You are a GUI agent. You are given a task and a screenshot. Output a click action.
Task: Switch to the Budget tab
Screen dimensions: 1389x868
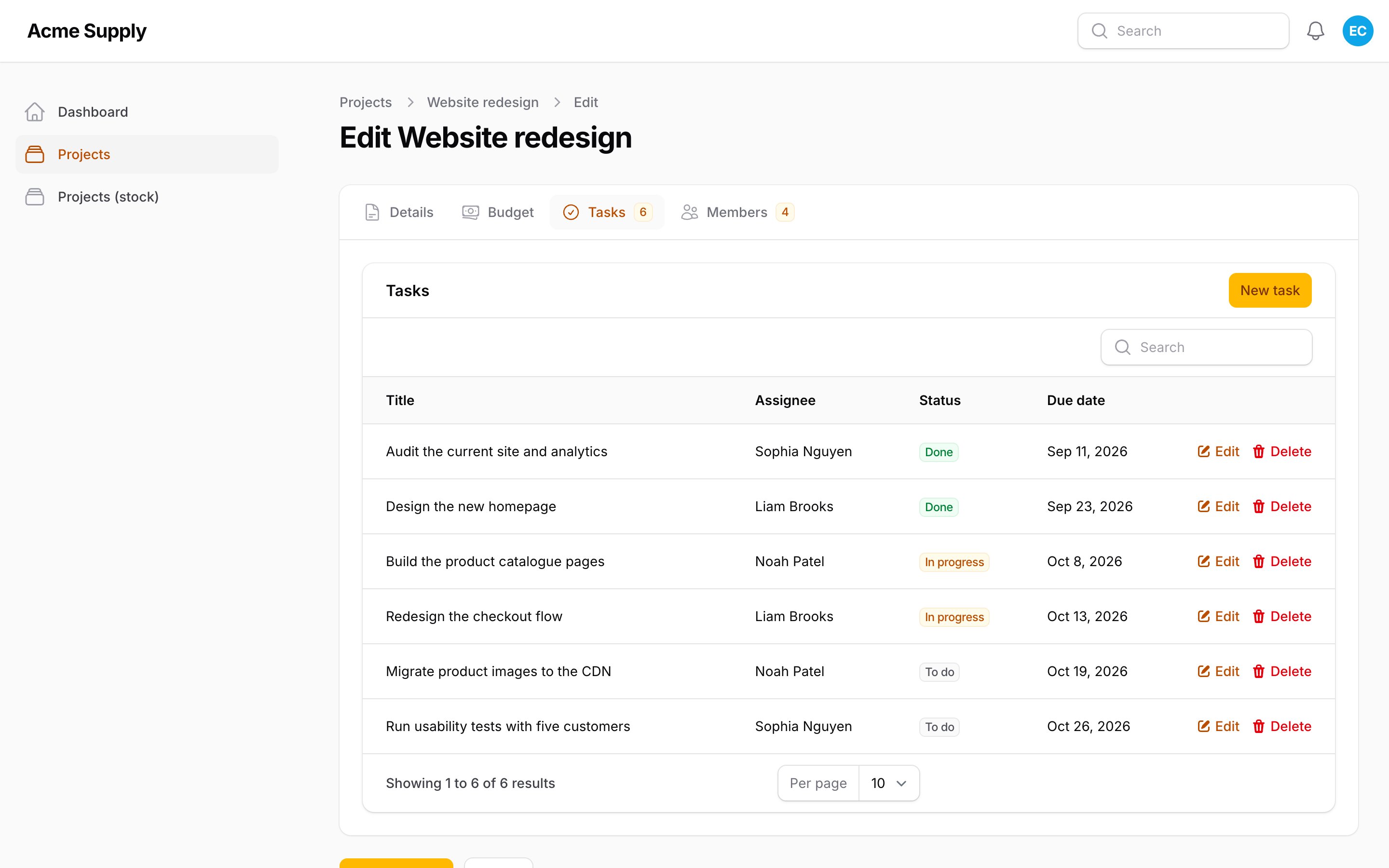[498, 212]
